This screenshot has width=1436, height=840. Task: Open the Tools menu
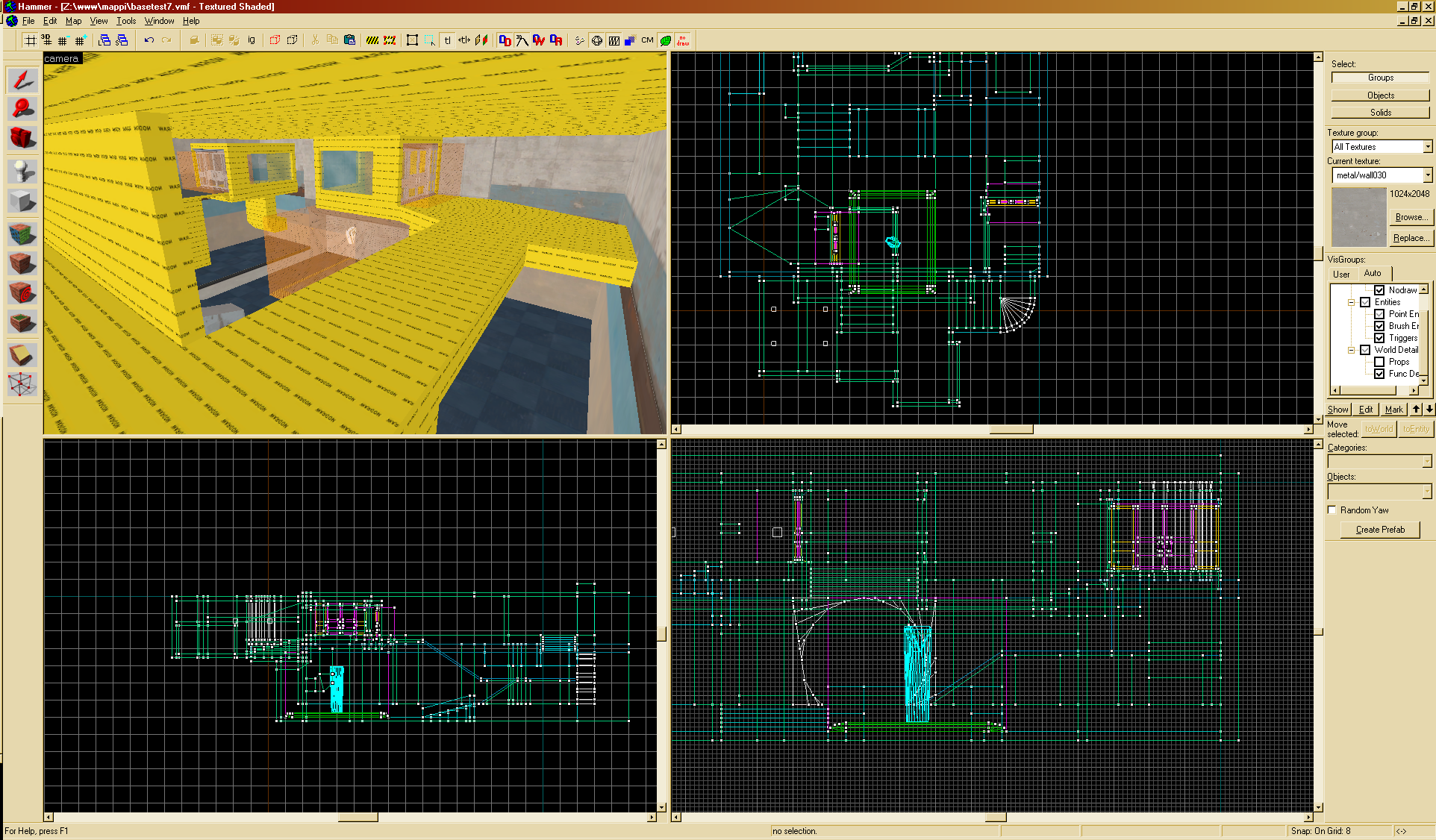(x=126, y=21)
